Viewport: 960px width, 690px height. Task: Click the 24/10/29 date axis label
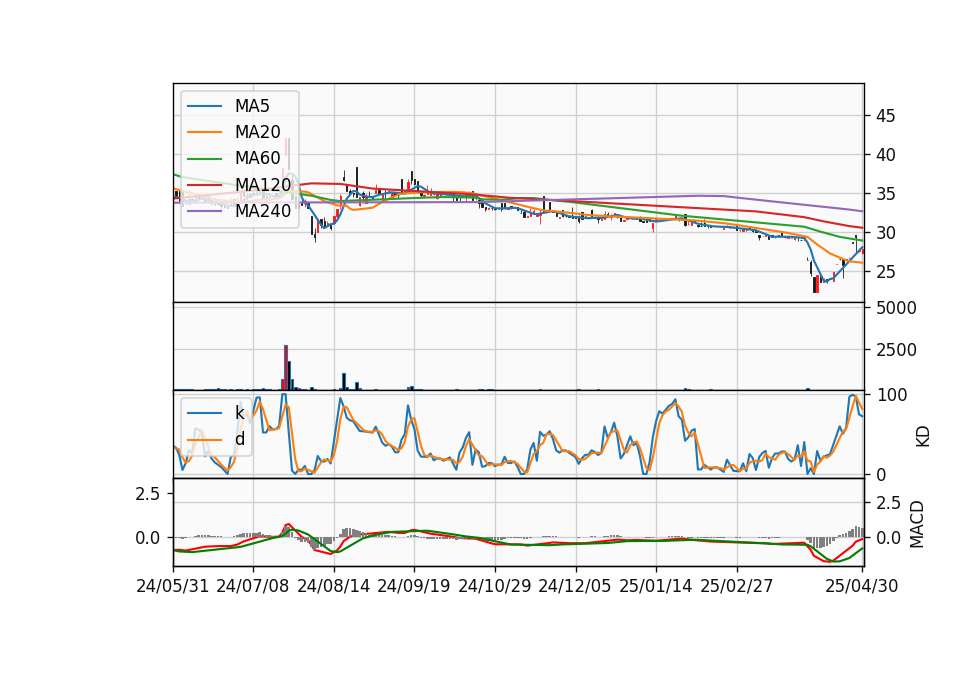(x=495, y=586)
